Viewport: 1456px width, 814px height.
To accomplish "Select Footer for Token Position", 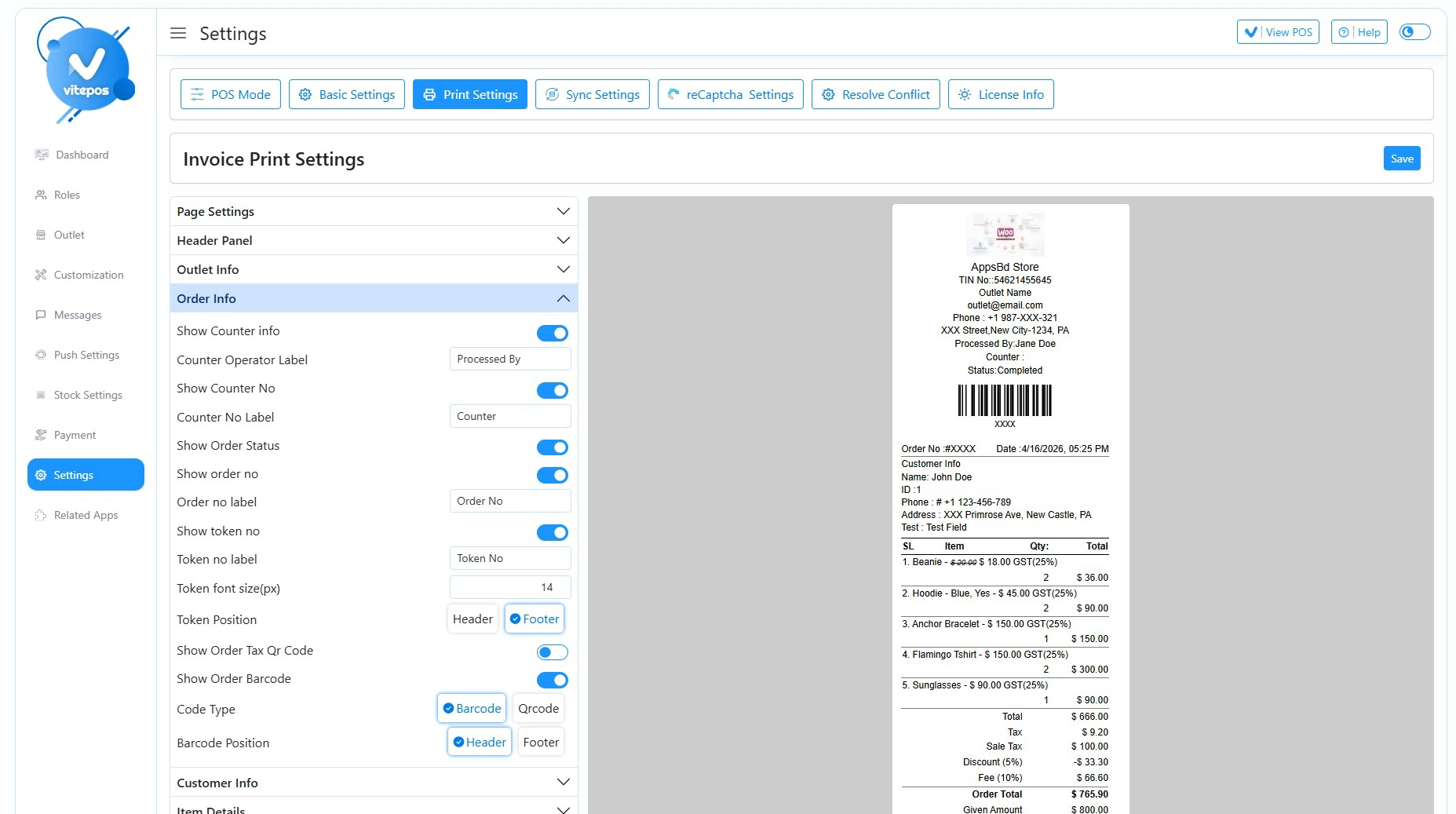I will 535,619.
